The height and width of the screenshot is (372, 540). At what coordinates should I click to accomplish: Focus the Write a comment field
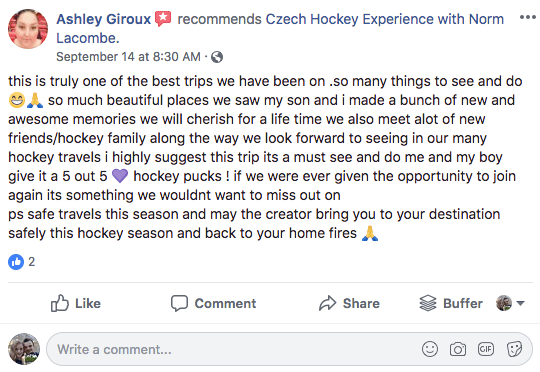click(289, 349)
